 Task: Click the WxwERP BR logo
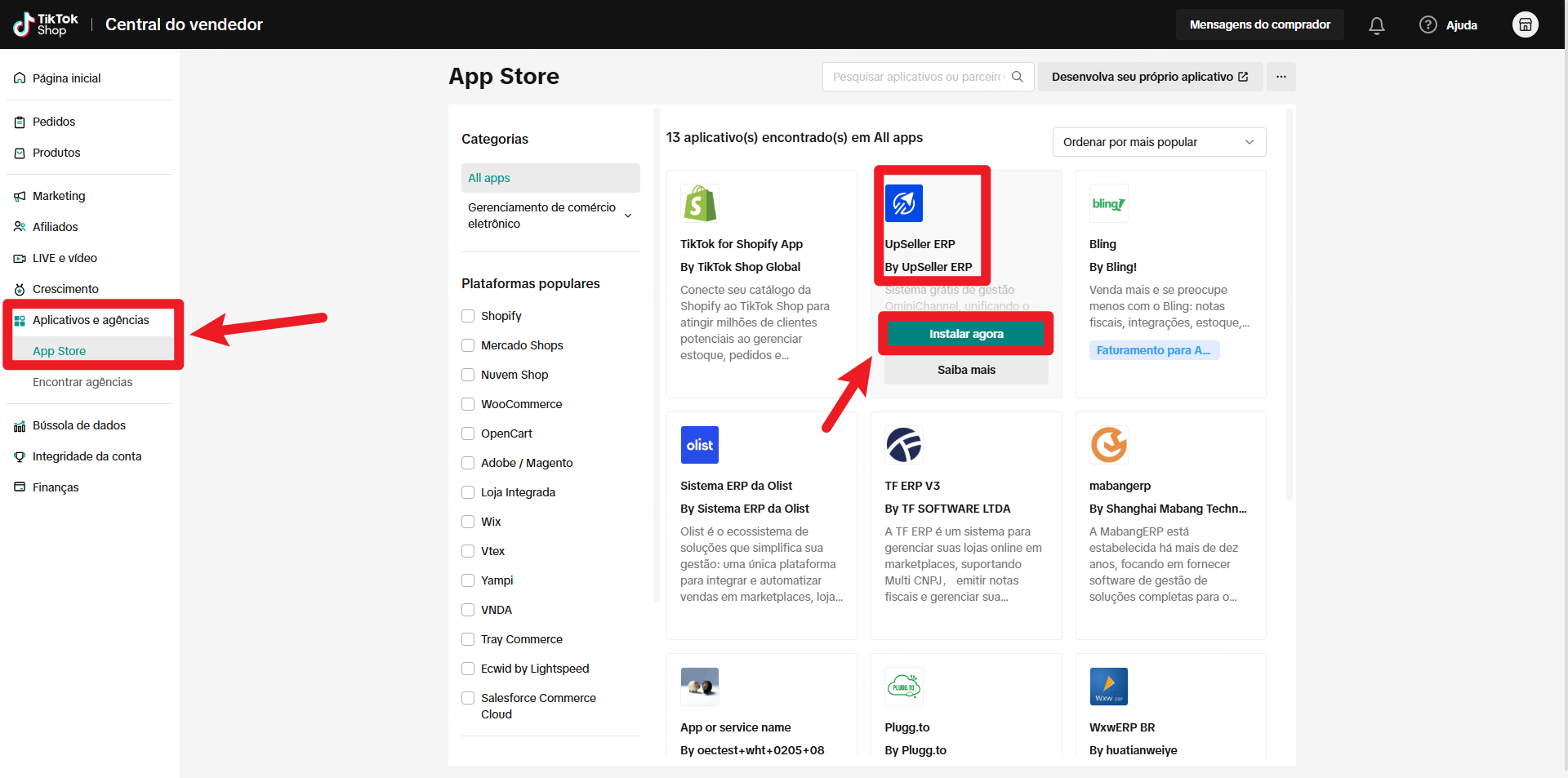1109,687
